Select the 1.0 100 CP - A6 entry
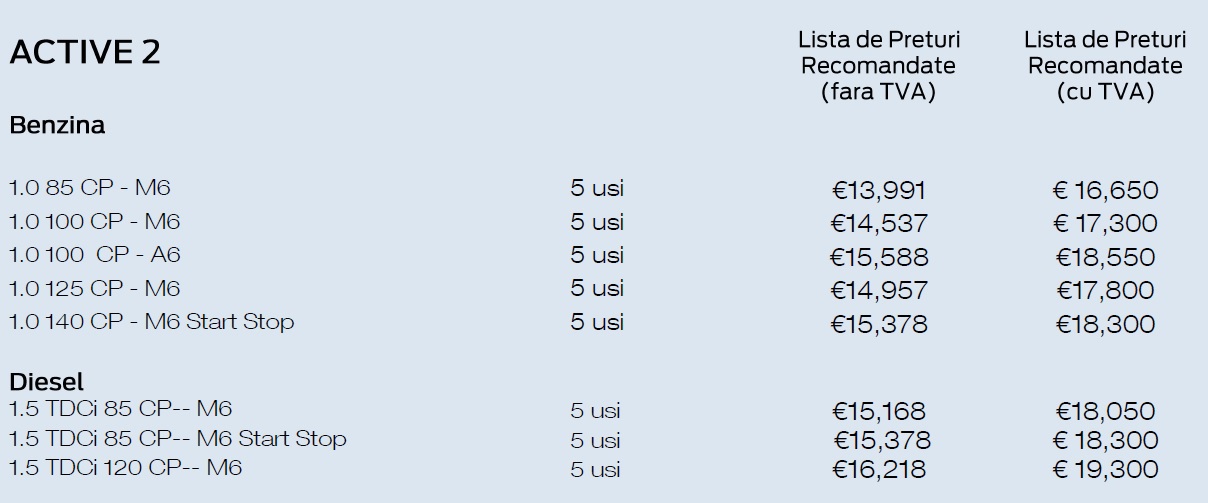 tap(94, 255)
